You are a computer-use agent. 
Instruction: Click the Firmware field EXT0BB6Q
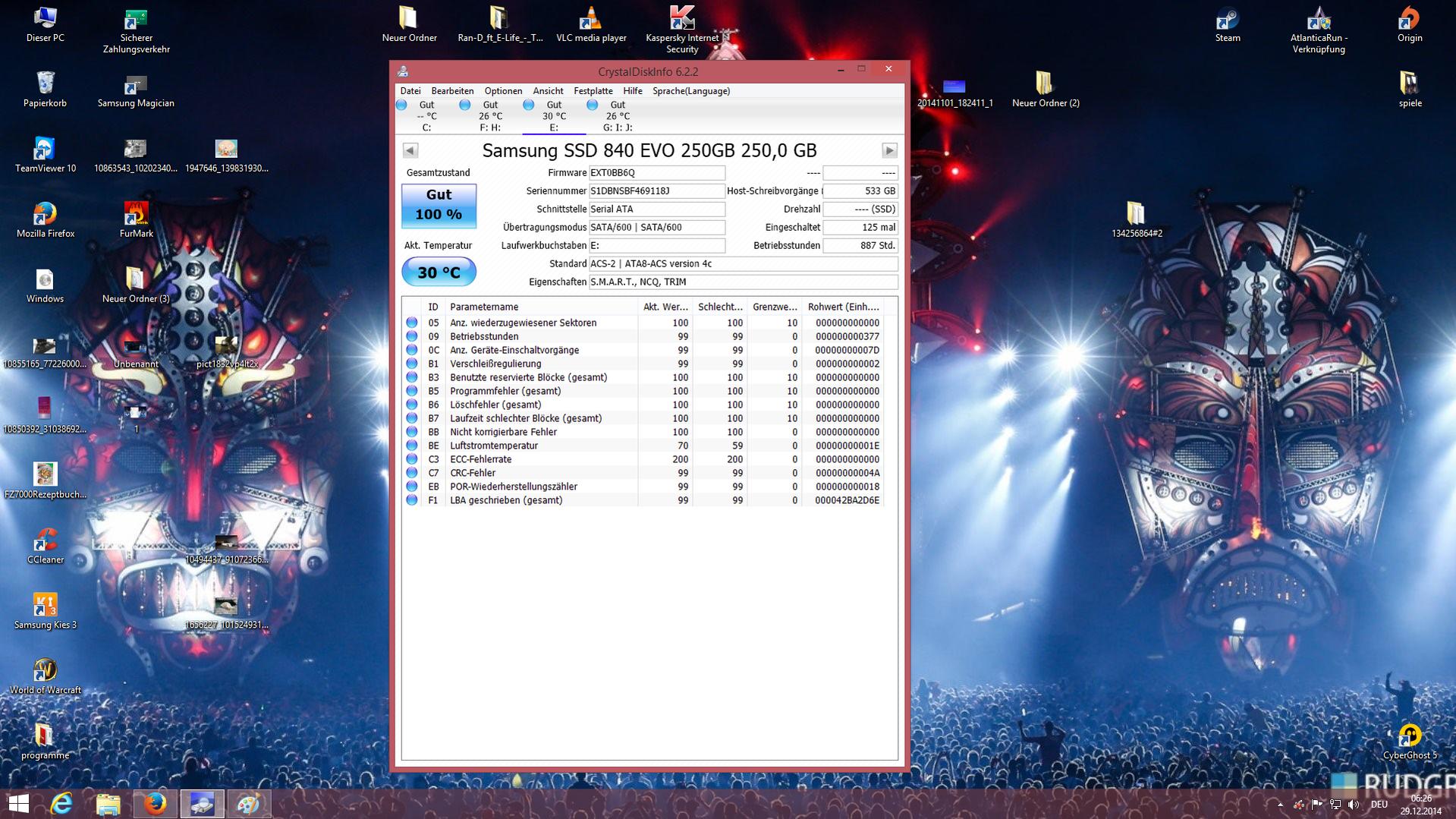point(657,173)
